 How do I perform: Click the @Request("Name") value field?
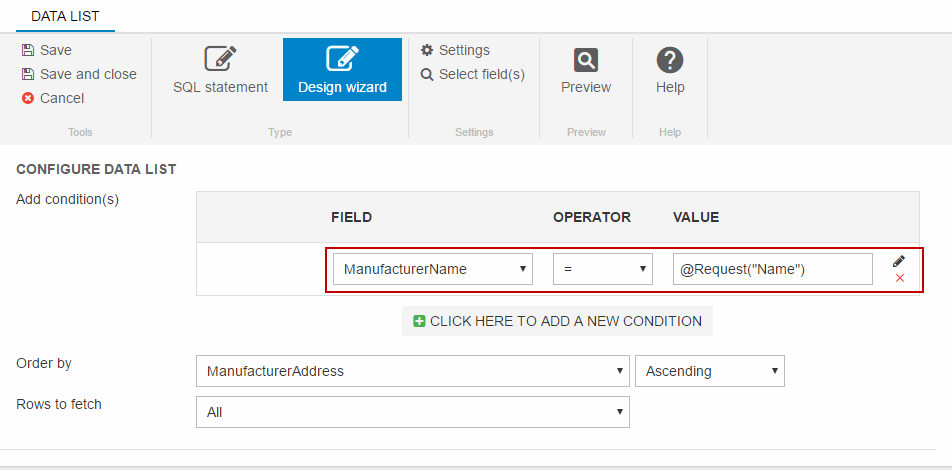772,269
